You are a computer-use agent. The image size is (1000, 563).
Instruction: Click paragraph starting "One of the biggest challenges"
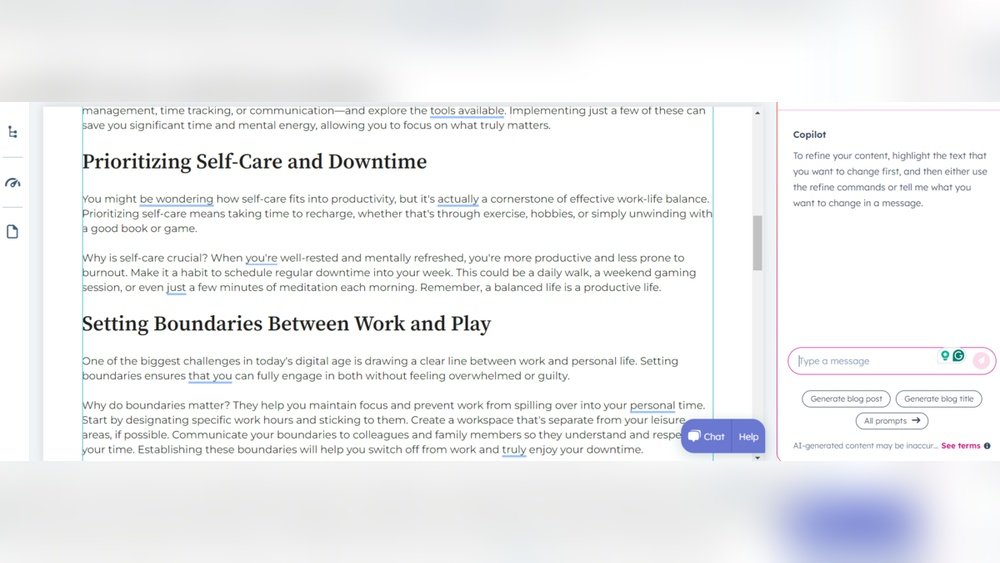click(x=380, y=368)
